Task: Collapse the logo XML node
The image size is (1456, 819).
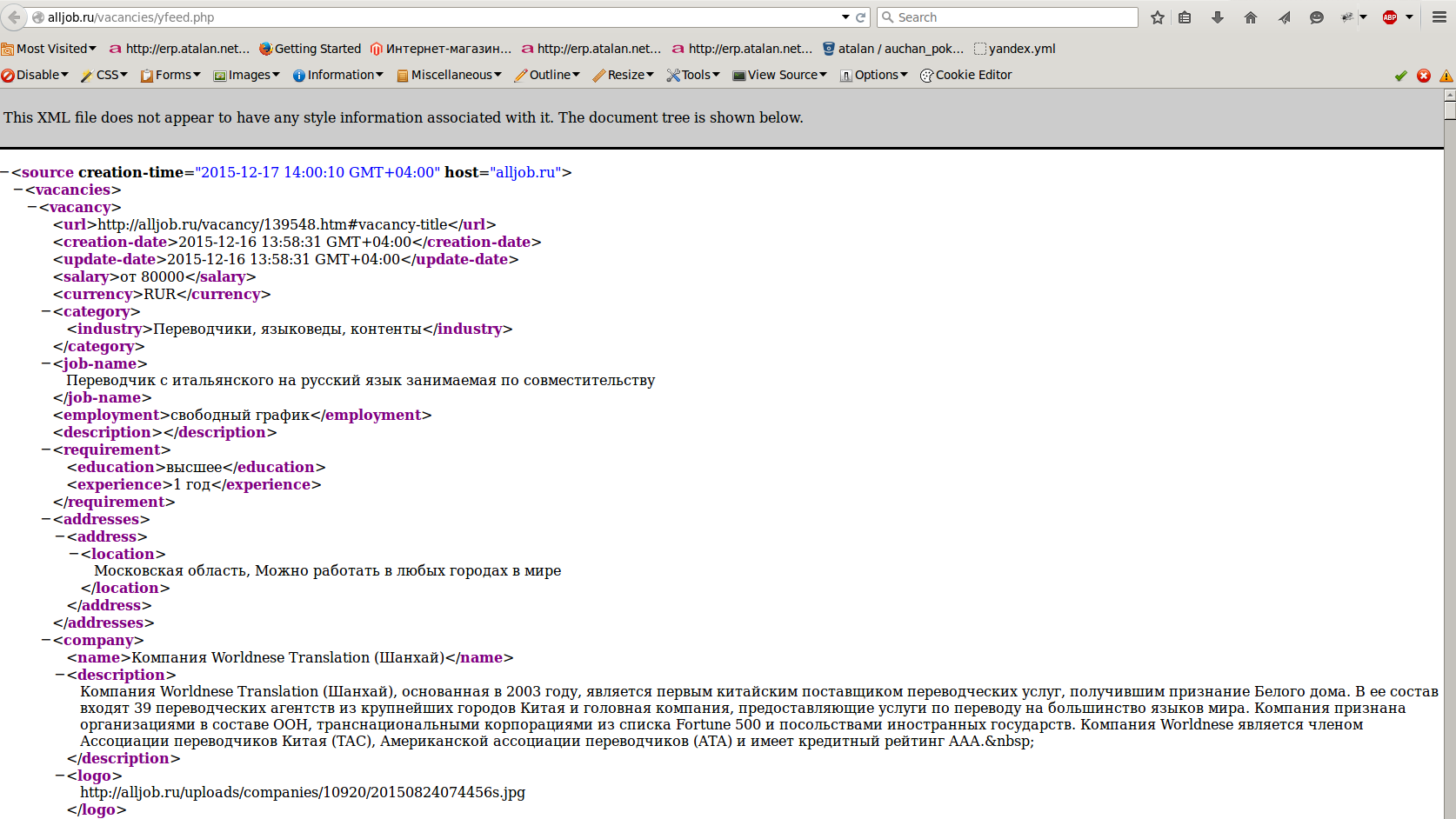Action: click(x=60, y=776)
